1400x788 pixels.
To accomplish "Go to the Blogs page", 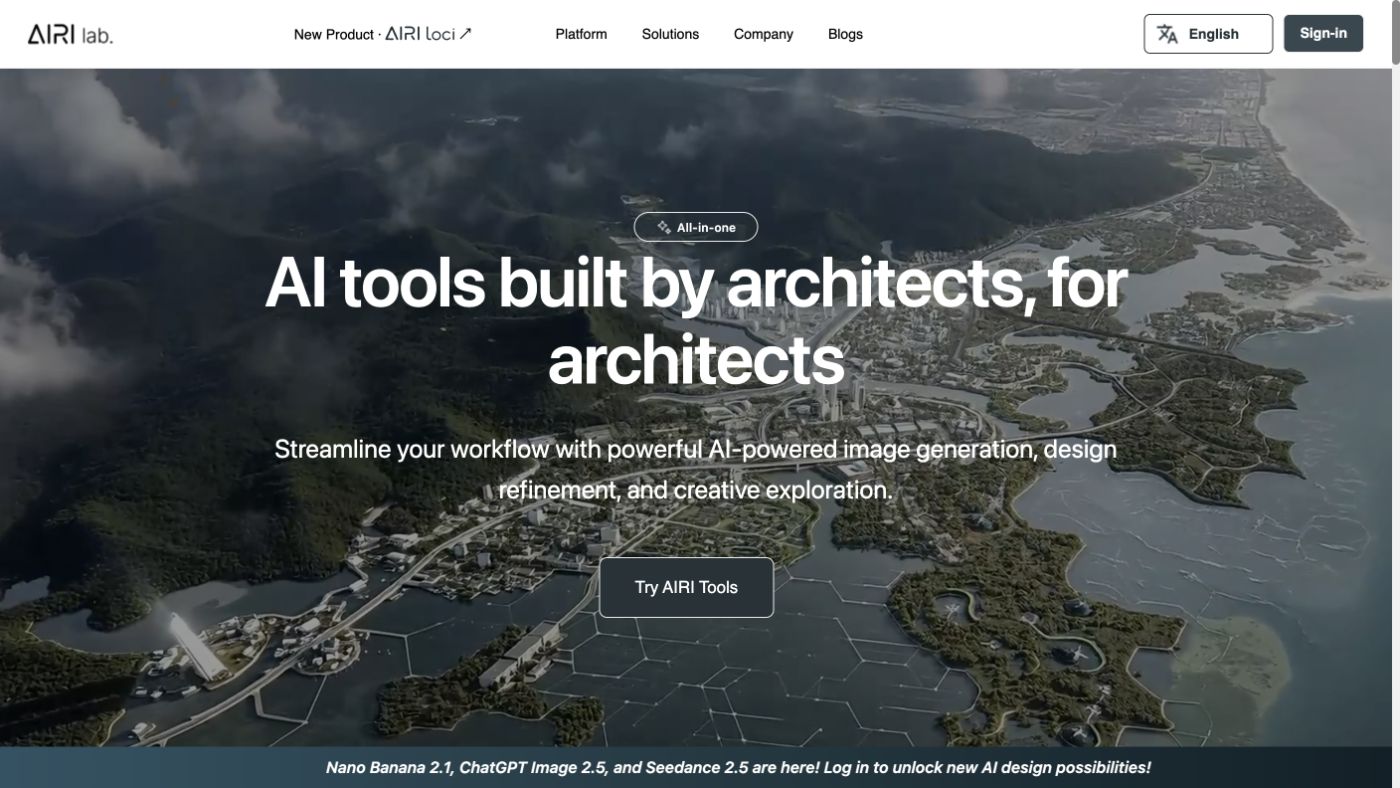I will (x=845, y=34).
